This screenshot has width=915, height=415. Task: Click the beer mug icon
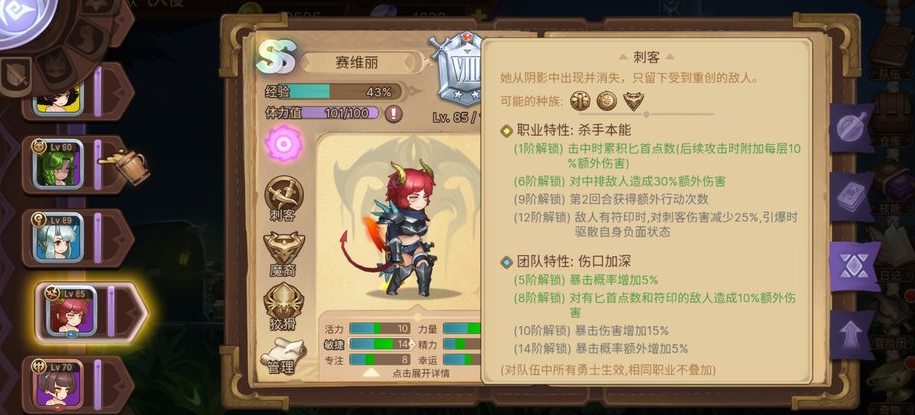tap(126, 166)
